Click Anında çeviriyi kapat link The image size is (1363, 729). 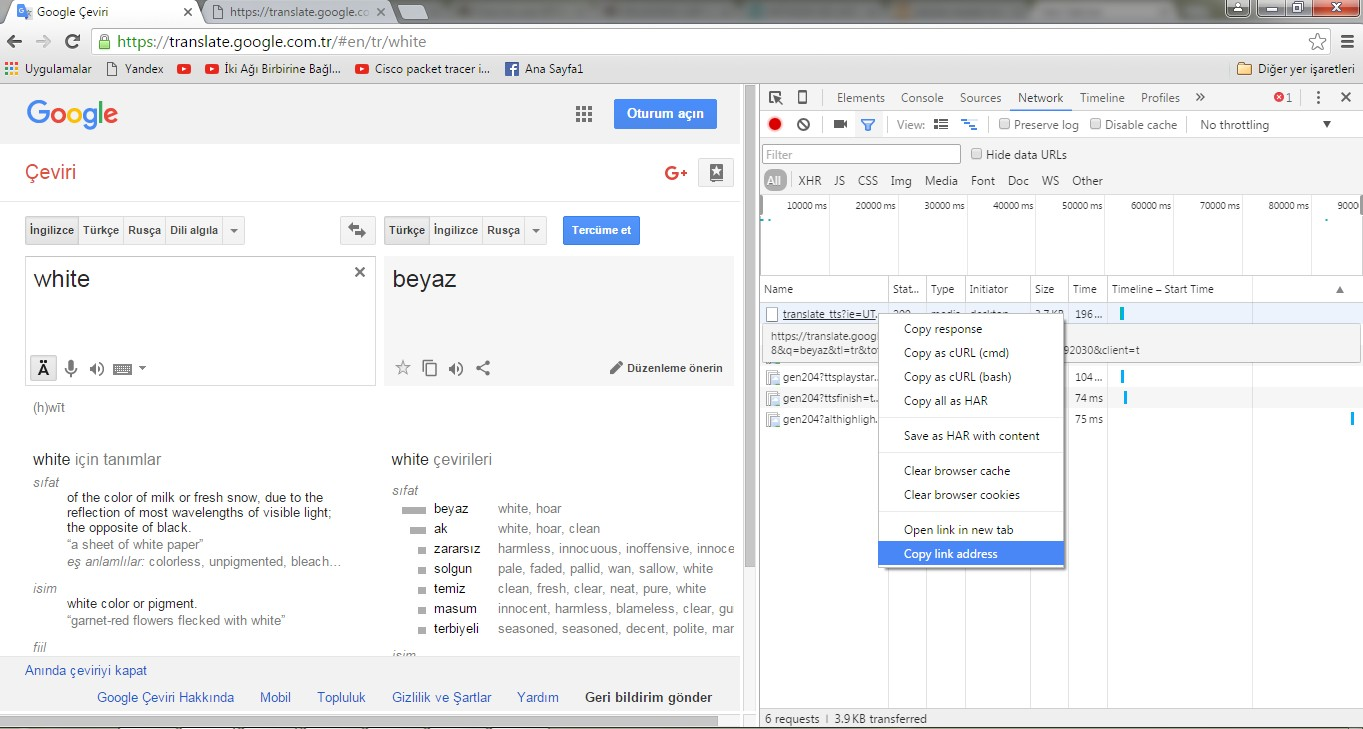[86, 671]
